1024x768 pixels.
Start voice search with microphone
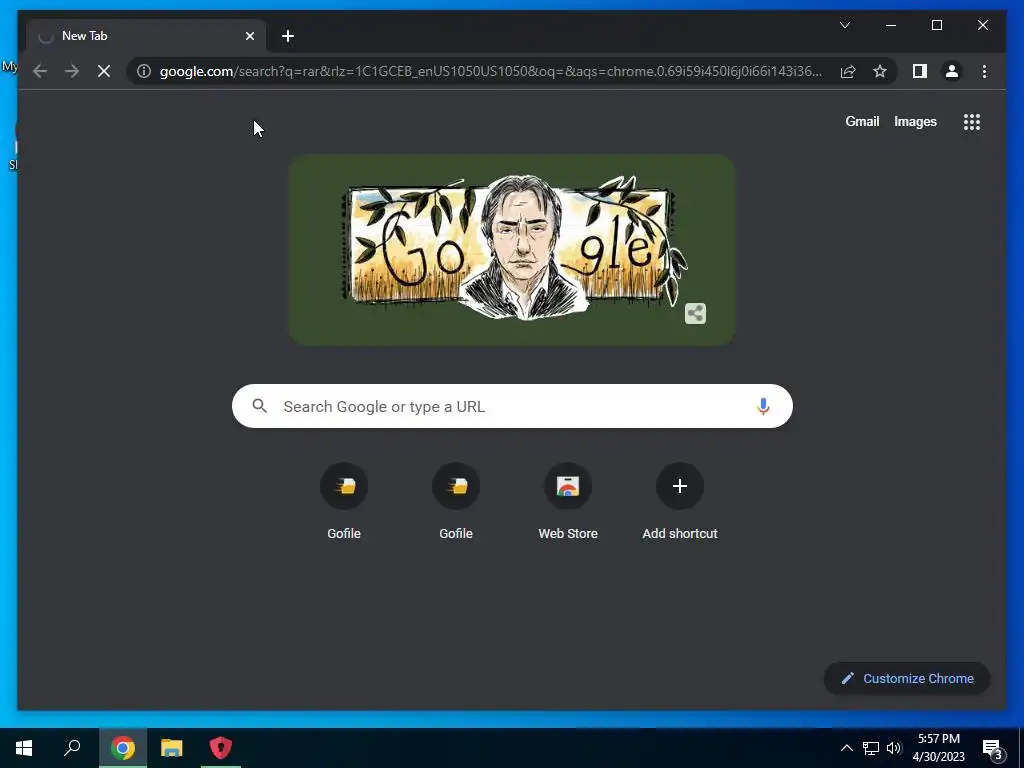pos(763,406)
